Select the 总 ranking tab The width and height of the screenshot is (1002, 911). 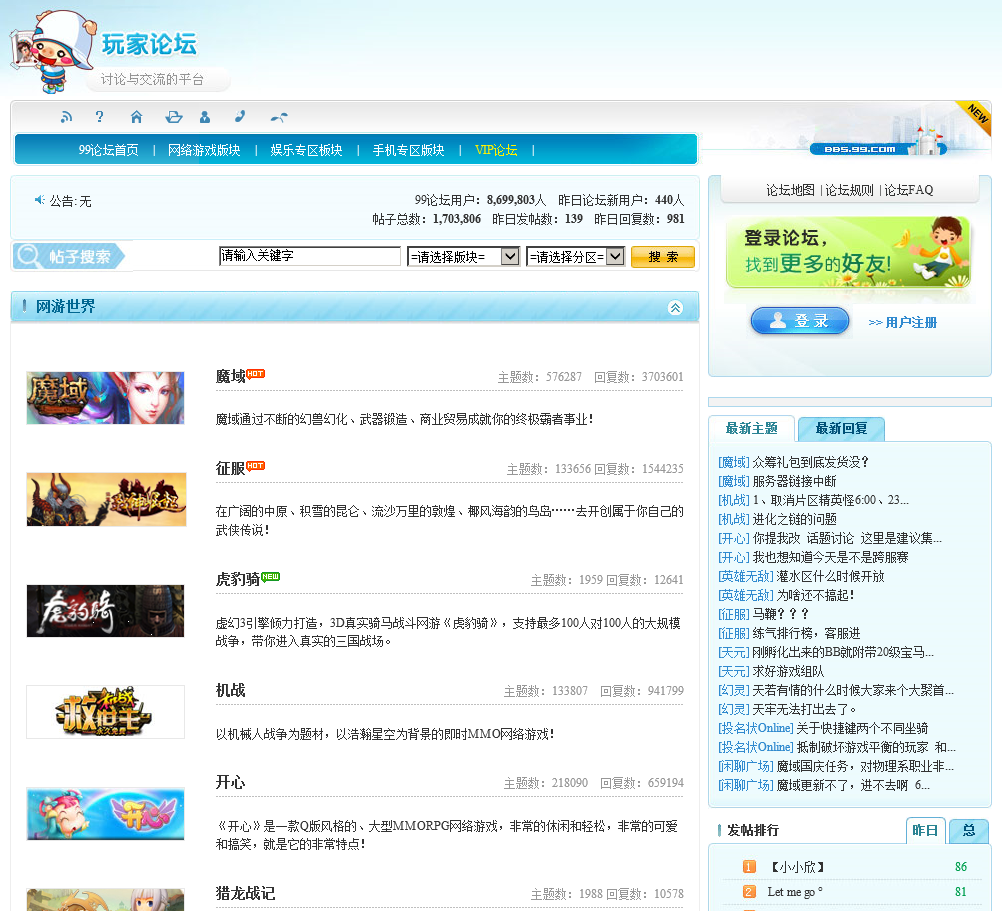[969, 831]
